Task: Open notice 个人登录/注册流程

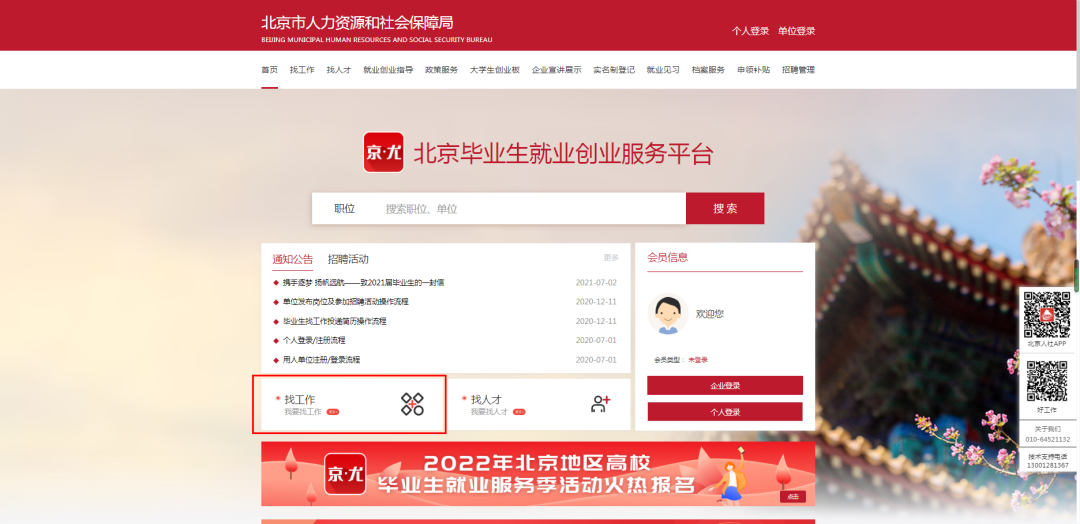Action: tap(313, 340)
